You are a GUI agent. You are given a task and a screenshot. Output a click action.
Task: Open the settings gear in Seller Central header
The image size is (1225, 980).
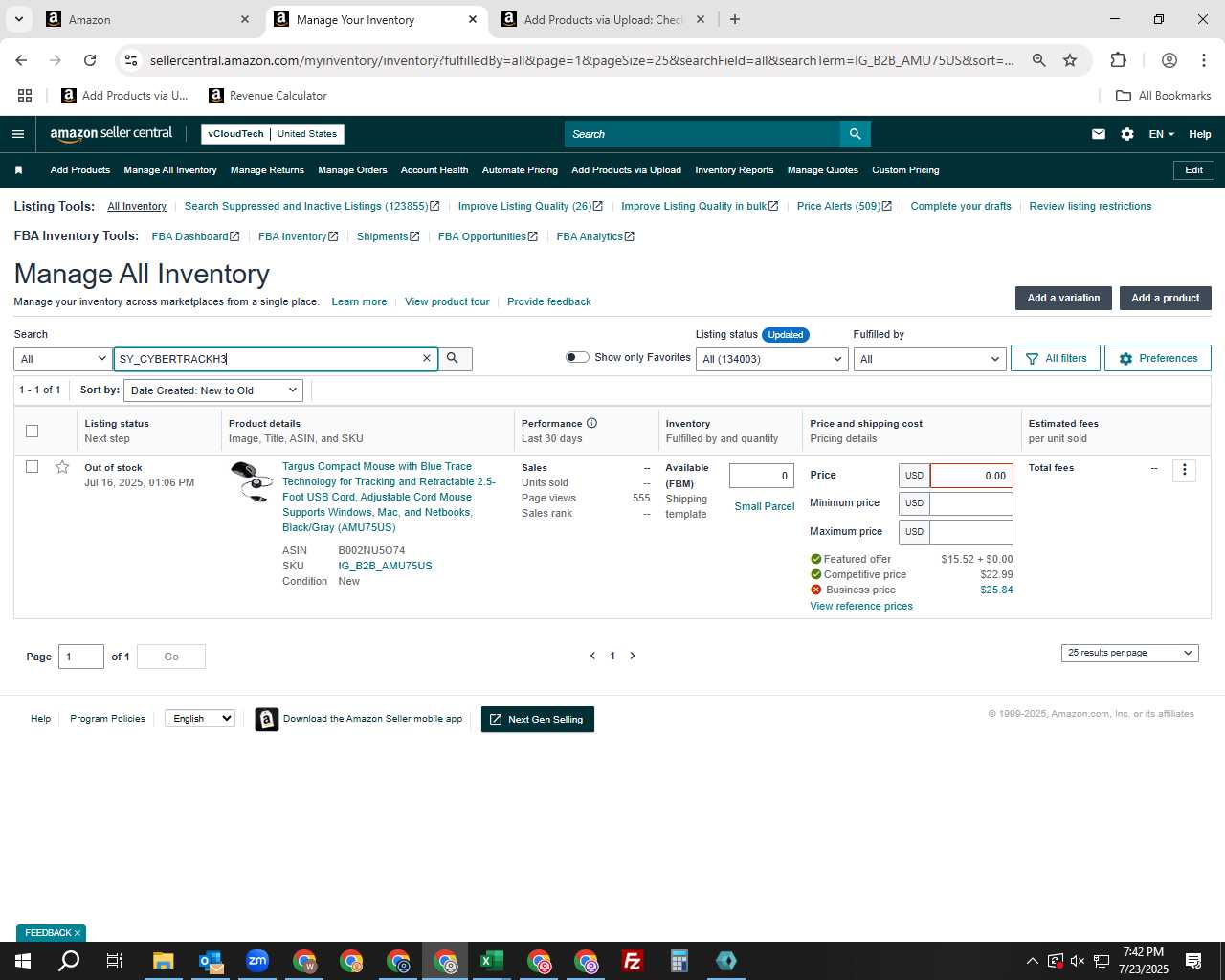tap(1127, 134)
